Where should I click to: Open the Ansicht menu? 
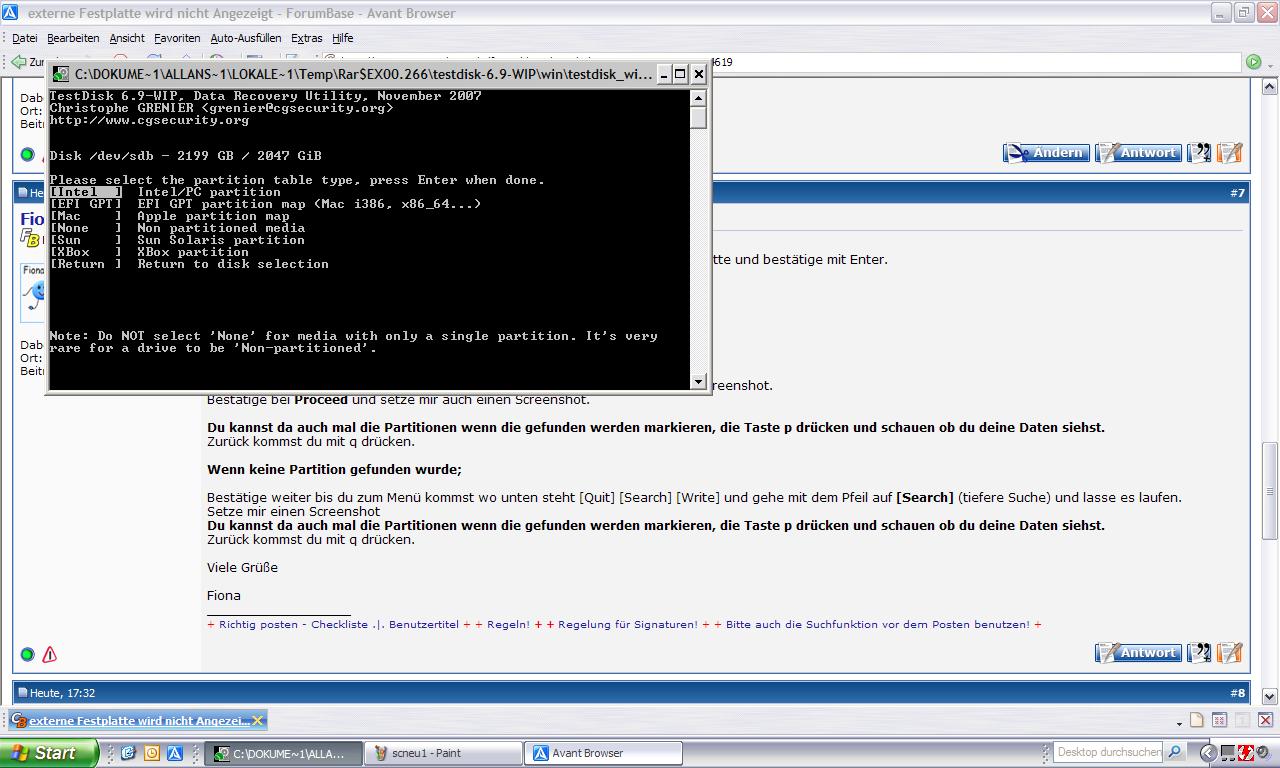tap(127, 38)
